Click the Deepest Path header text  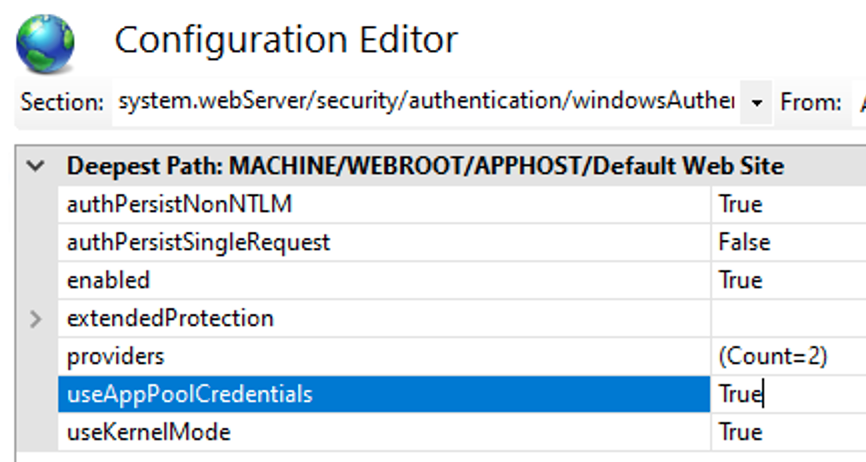point(425,166)
